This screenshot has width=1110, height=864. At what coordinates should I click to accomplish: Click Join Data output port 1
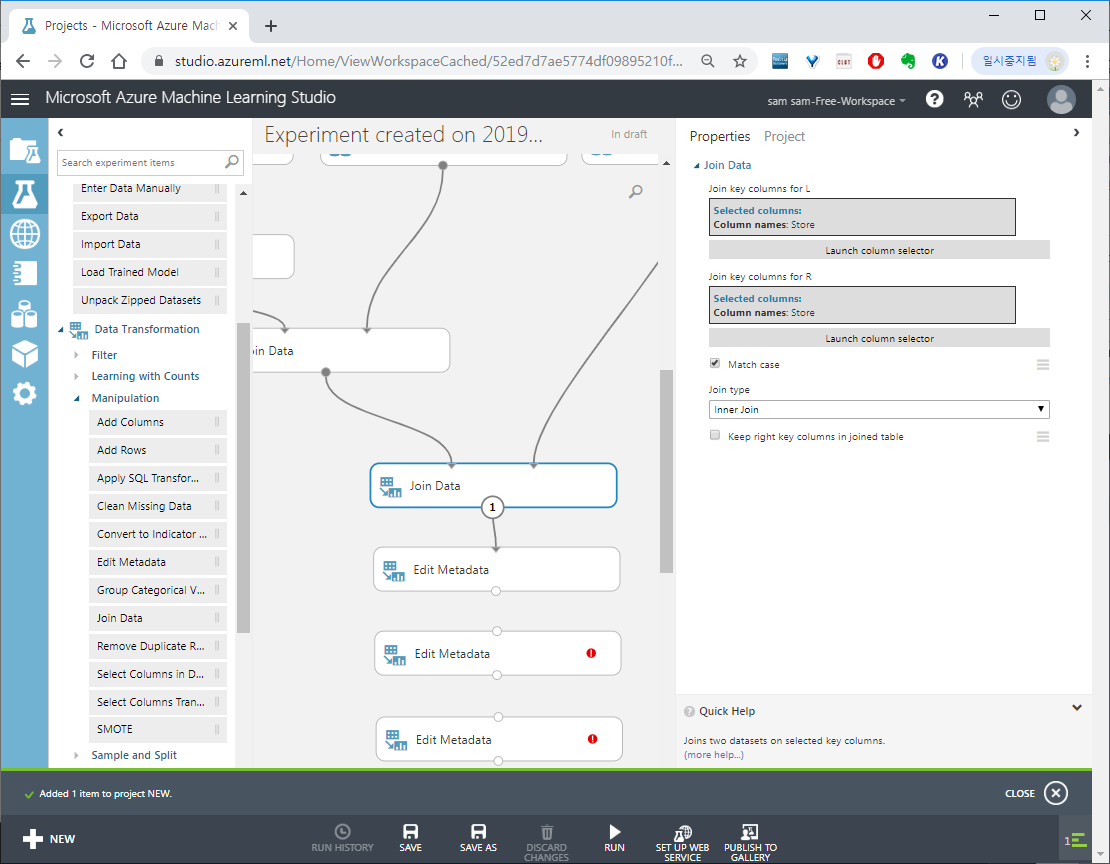tap(493, 507)
